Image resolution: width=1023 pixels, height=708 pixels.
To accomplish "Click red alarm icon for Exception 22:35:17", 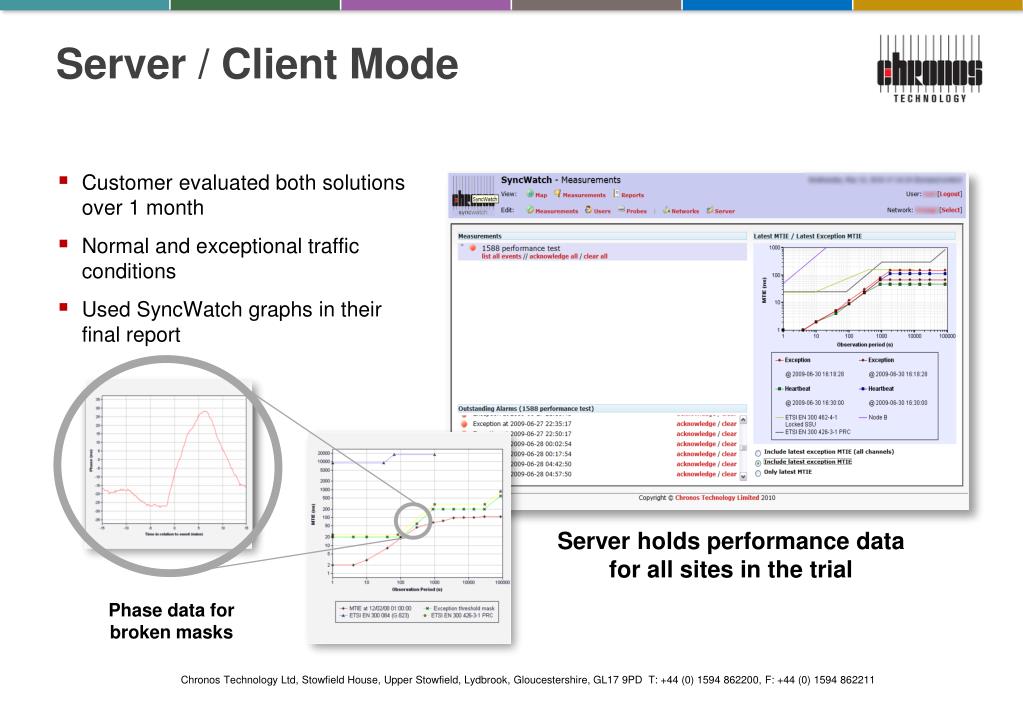I will 464,423.
